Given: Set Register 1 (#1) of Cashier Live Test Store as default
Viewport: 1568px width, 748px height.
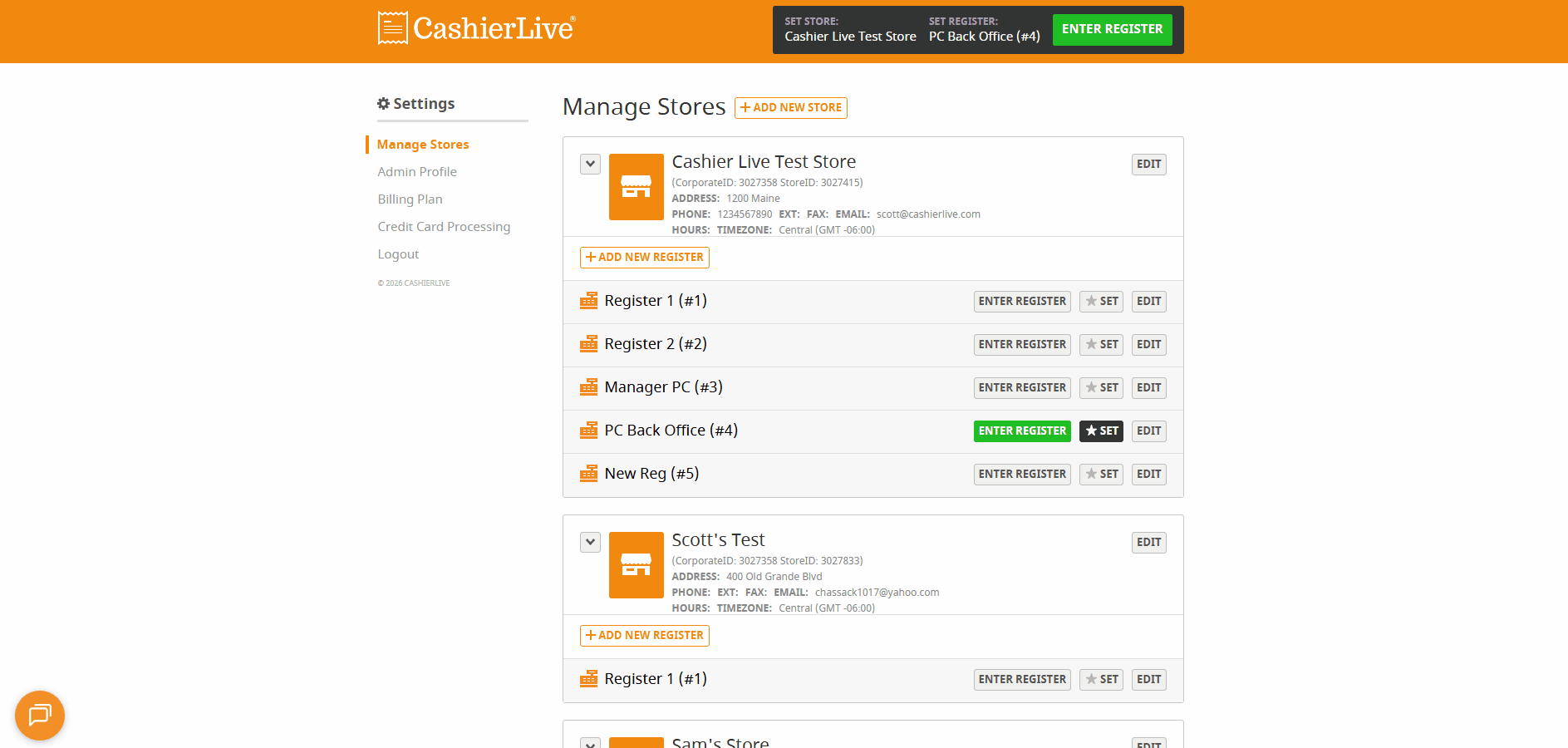Looking at the screenshot, I should (x=1101, y=302).
